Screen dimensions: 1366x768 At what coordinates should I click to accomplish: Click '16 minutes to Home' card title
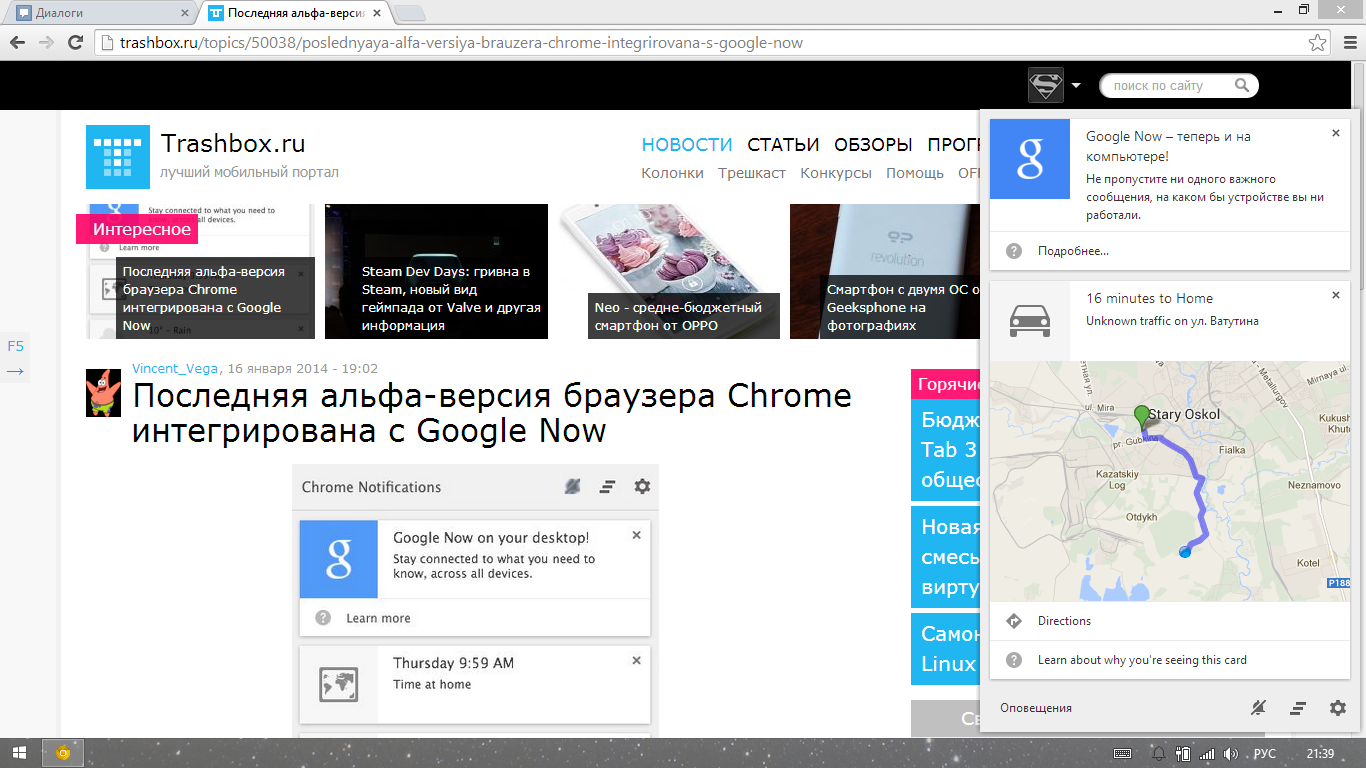(x=1150, y=298)
